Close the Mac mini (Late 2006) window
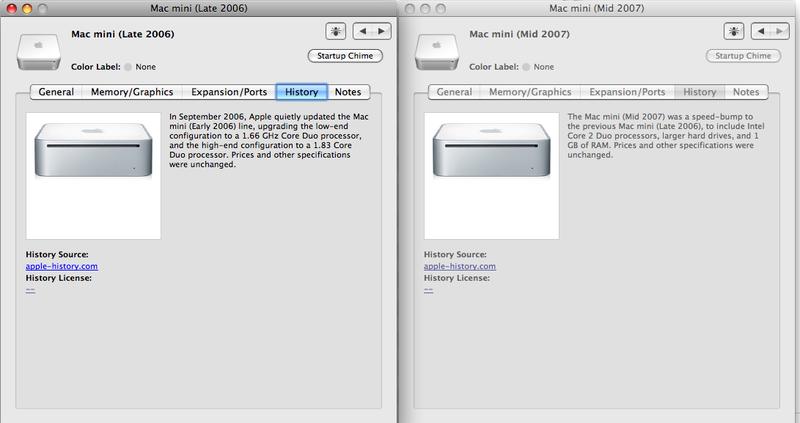The height and width of the screenshot is (423, 800). [x=11, y=8]
